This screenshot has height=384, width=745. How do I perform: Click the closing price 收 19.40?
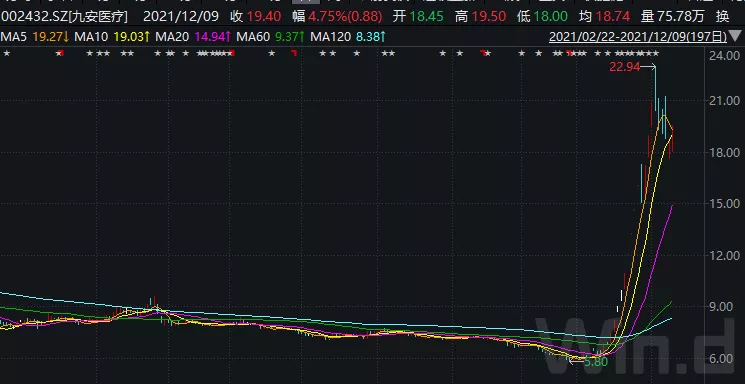[256, 17]
